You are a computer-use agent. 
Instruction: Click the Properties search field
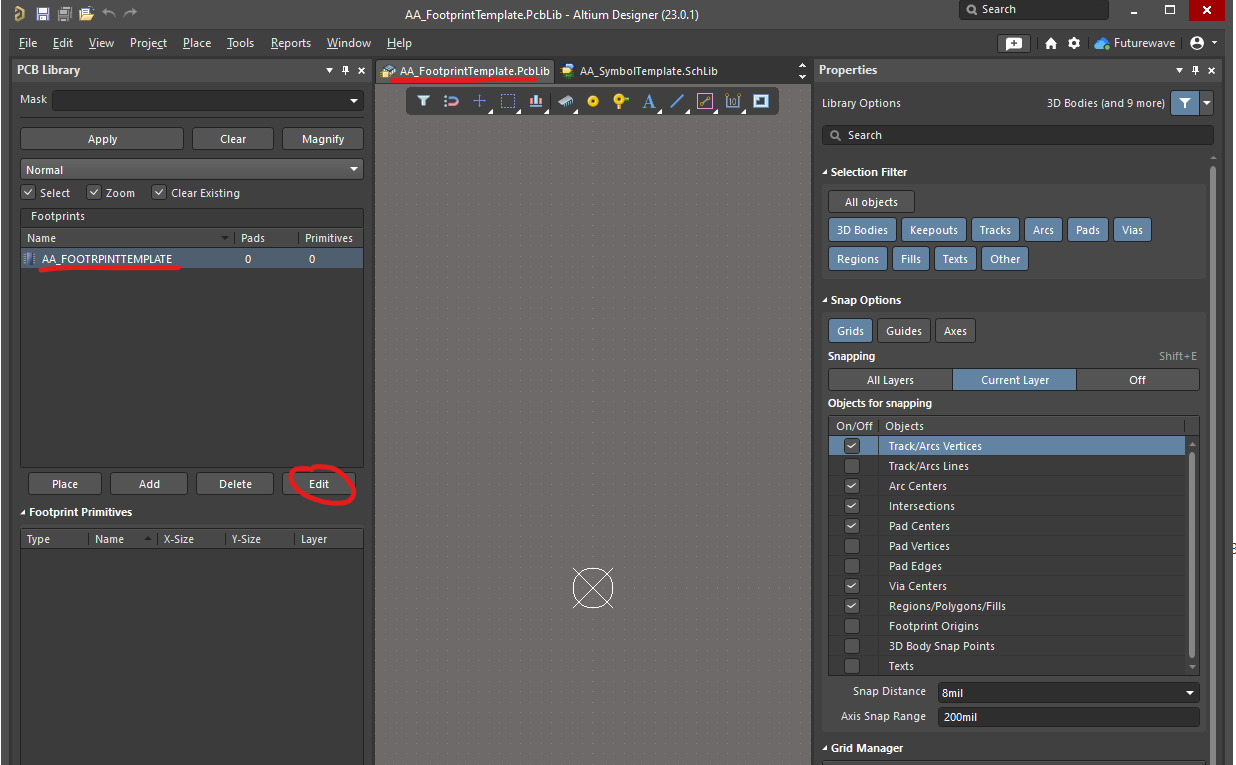point(1018,135)
